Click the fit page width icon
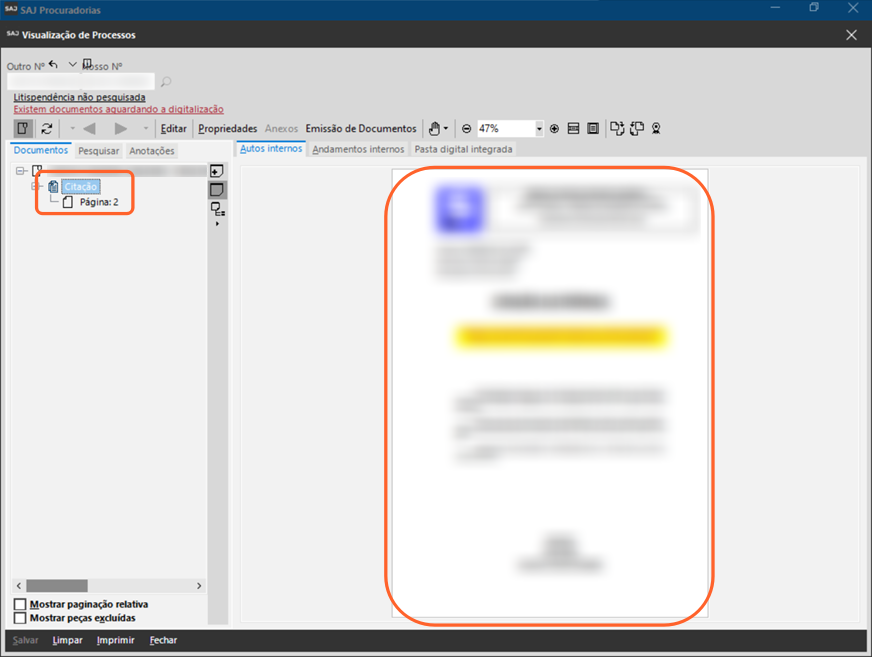 click(x=574, y=129)
